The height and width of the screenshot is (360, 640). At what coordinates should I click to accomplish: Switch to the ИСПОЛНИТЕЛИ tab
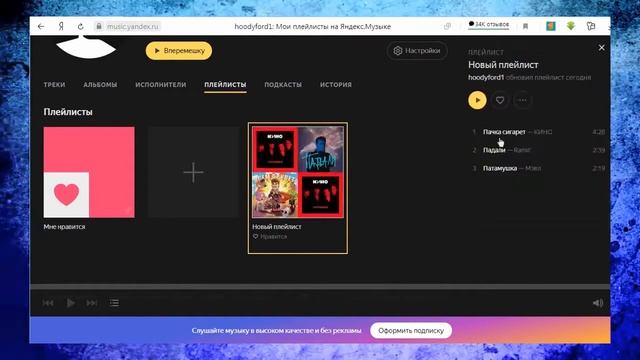pos(161,84)
